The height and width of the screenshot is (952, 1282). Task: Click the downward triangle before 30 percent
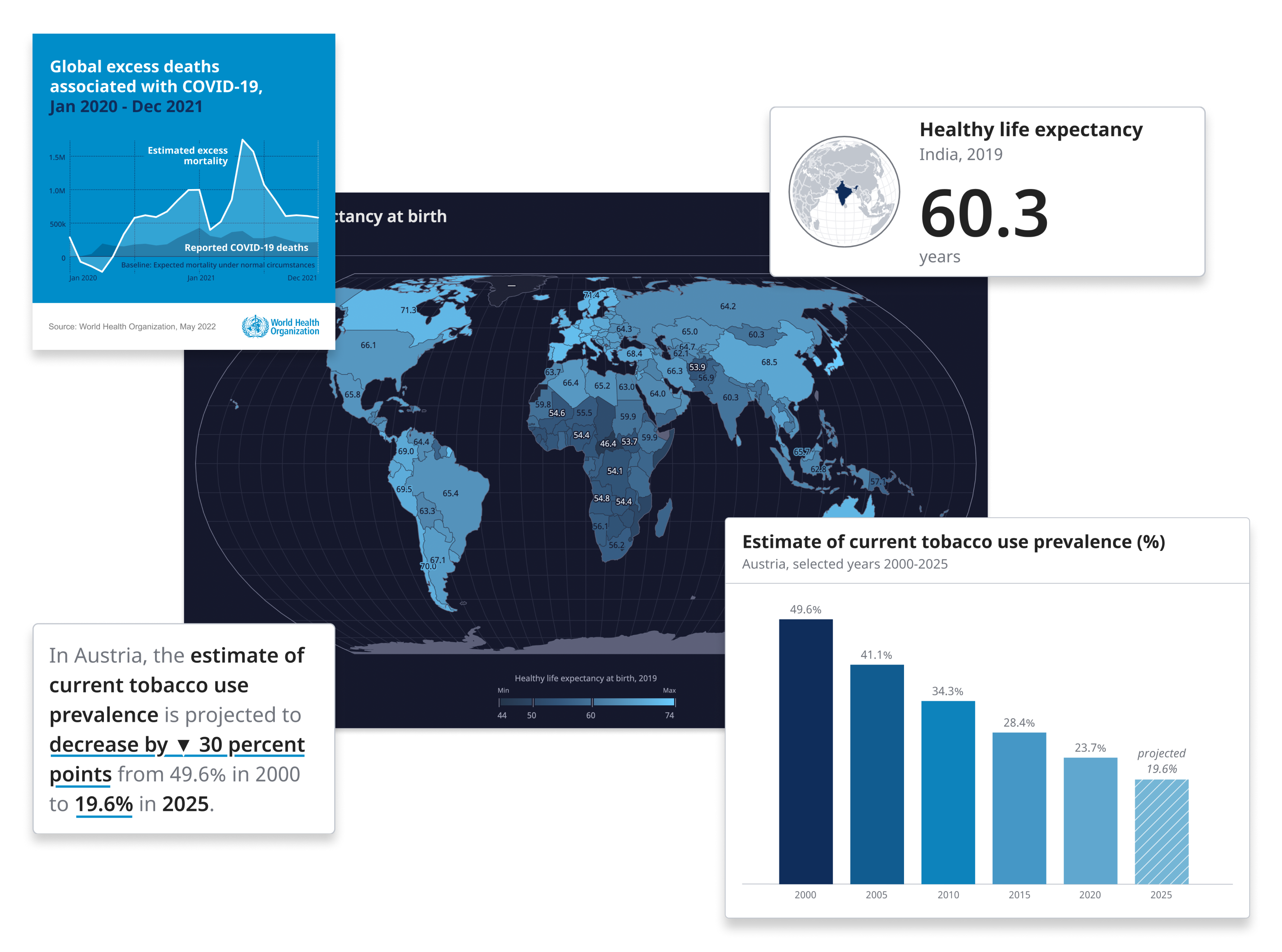click(183, 746)
